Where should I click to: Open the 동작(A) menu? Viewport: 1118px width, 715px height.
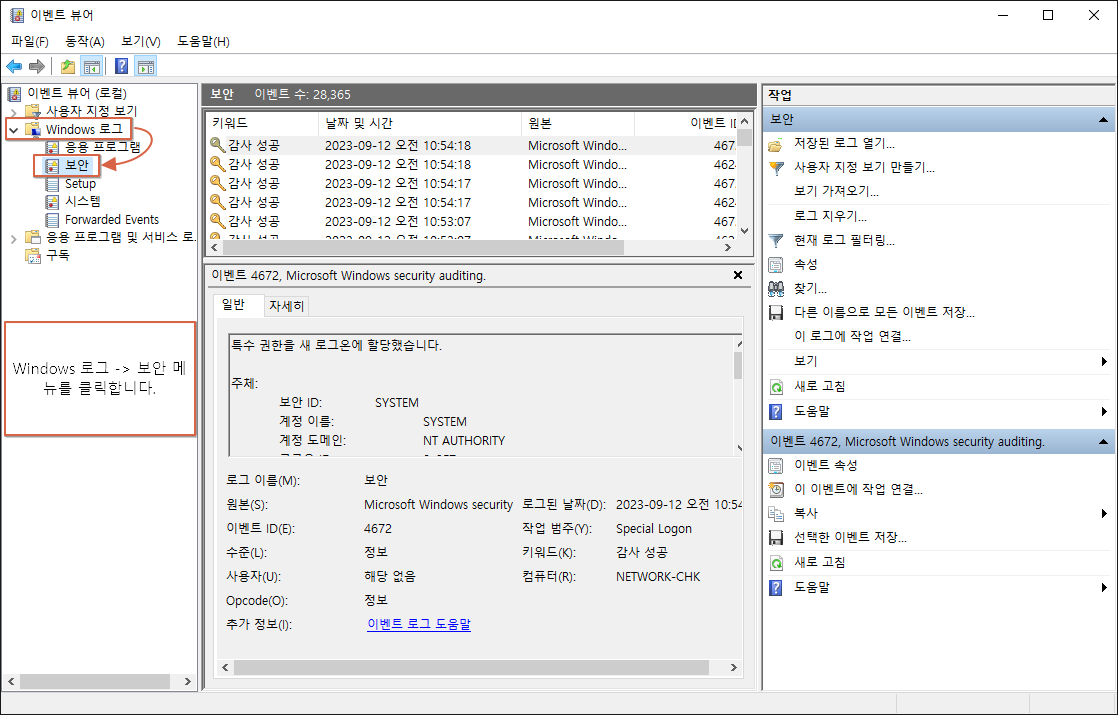coord(85,41)
